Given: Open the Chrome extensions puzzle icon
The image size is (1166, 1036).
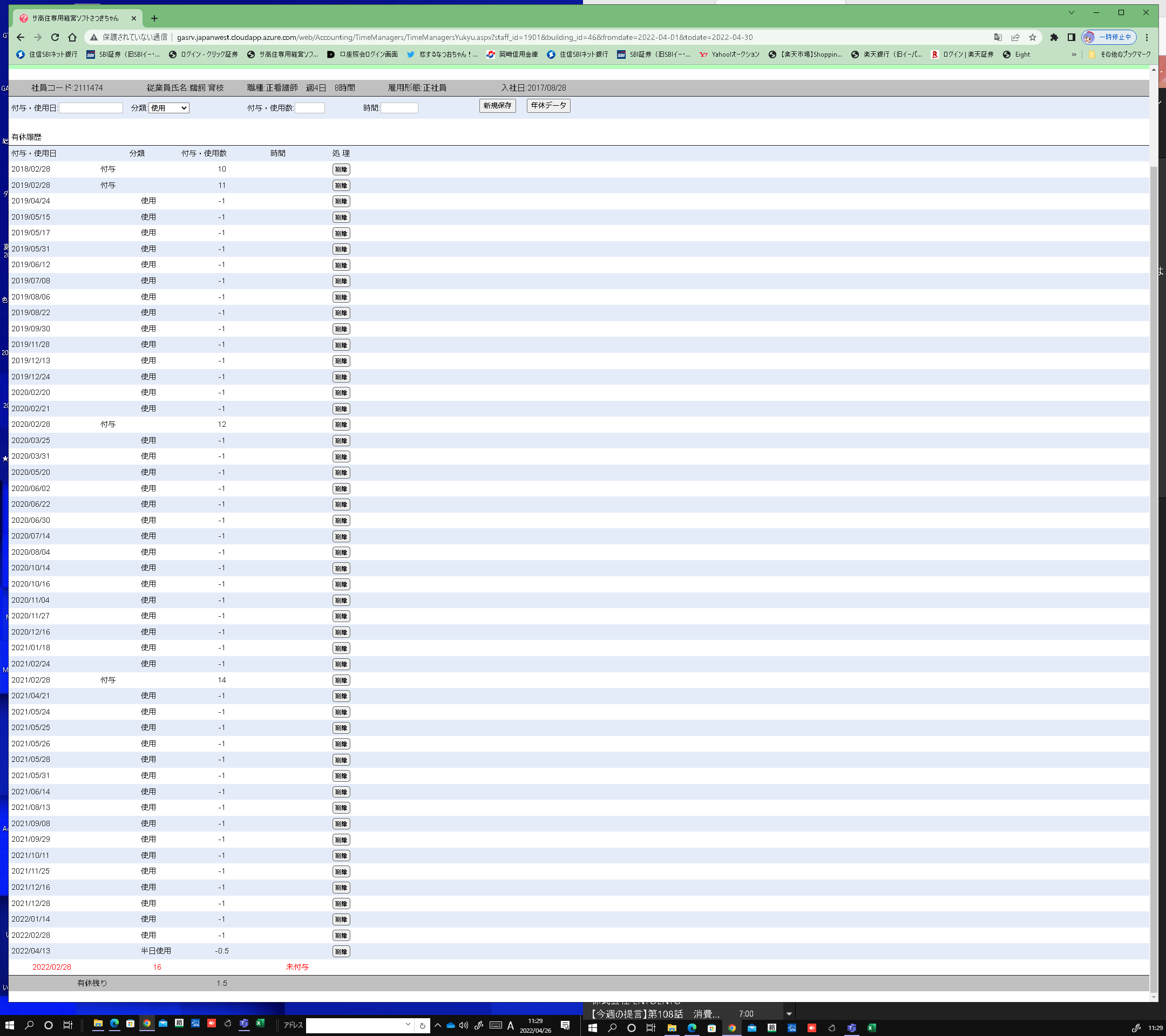Looking at the screenshot, I should 1054,37.
